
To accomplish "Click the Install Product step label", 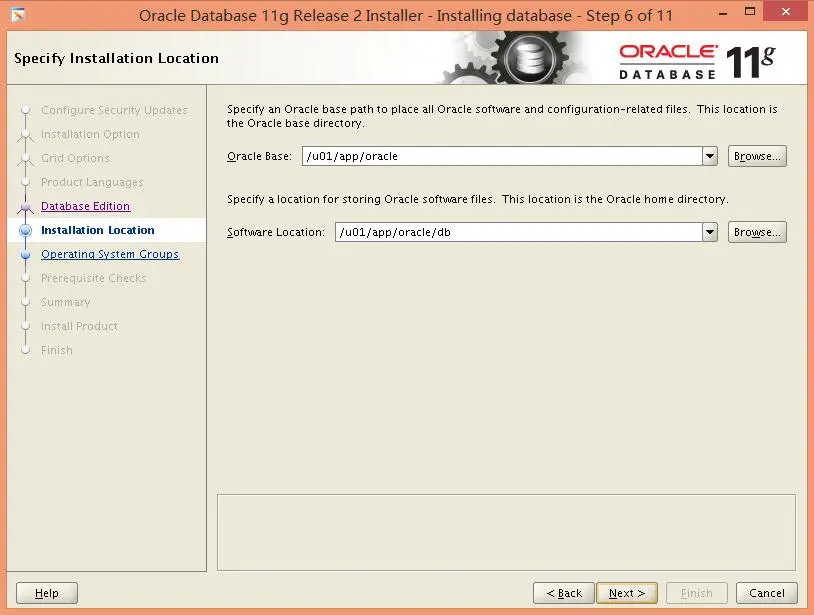I will click(x=79, y=326).
